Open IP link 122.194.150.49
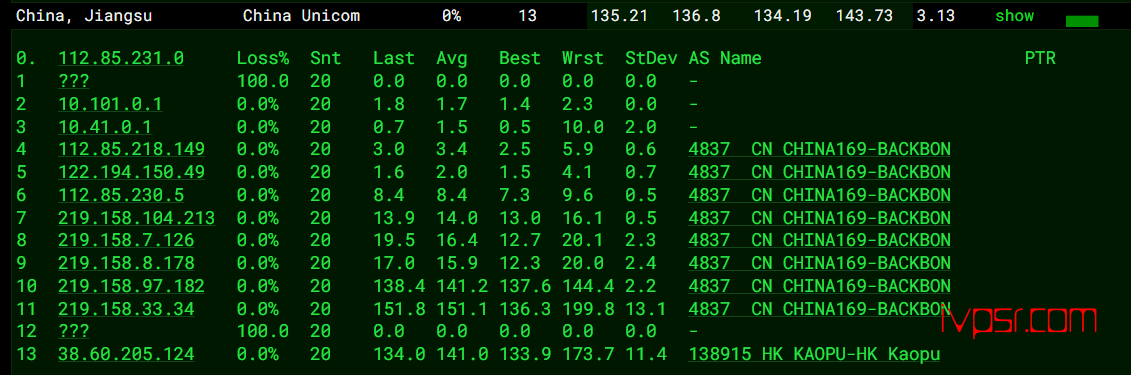This screenshot has height=375, width=1131. click(x=131, y=172)
